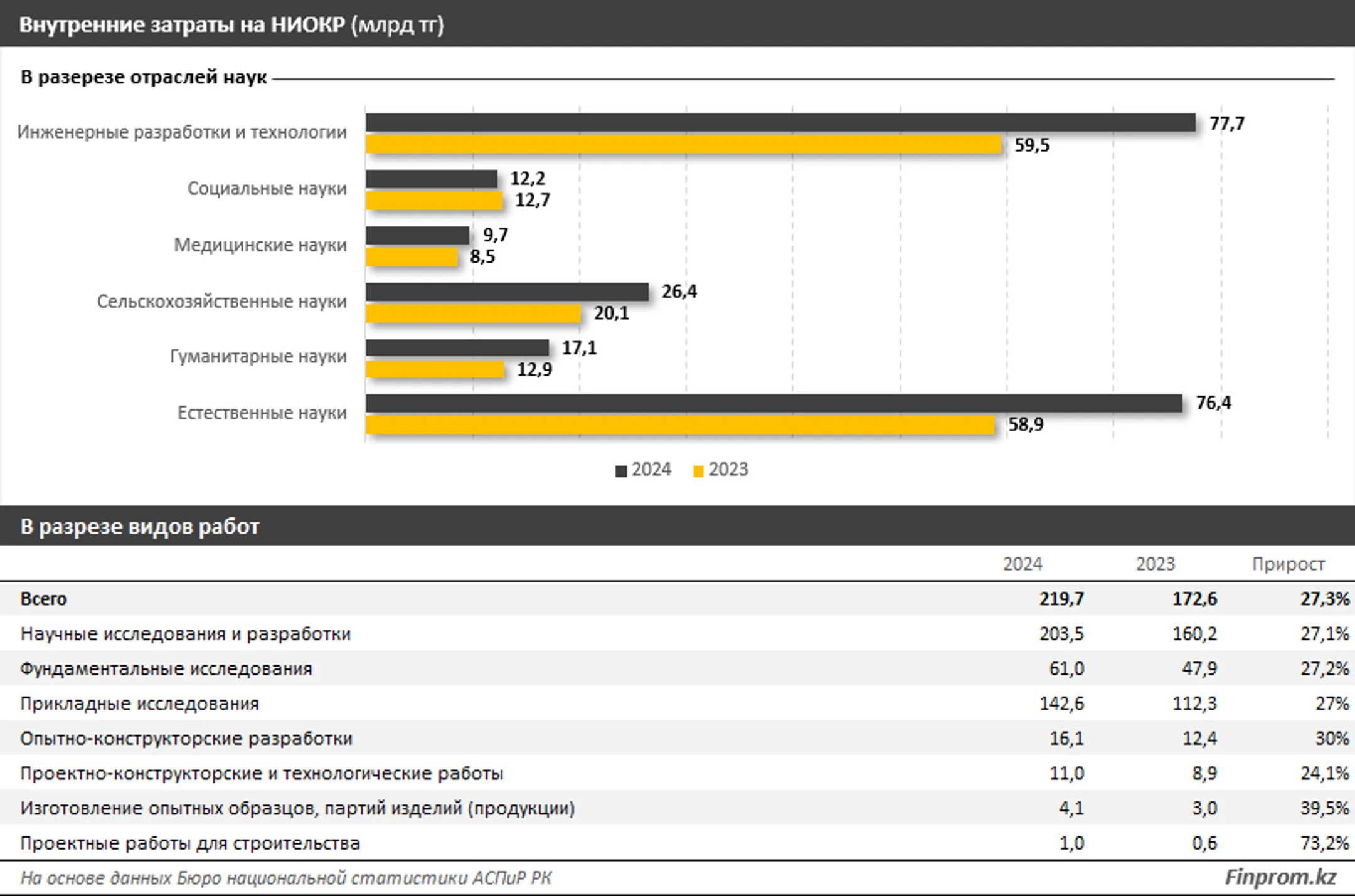Click the source note about Бюро национальной статистики
Viewport: 1355px width, 896px height.
[286, 878]
